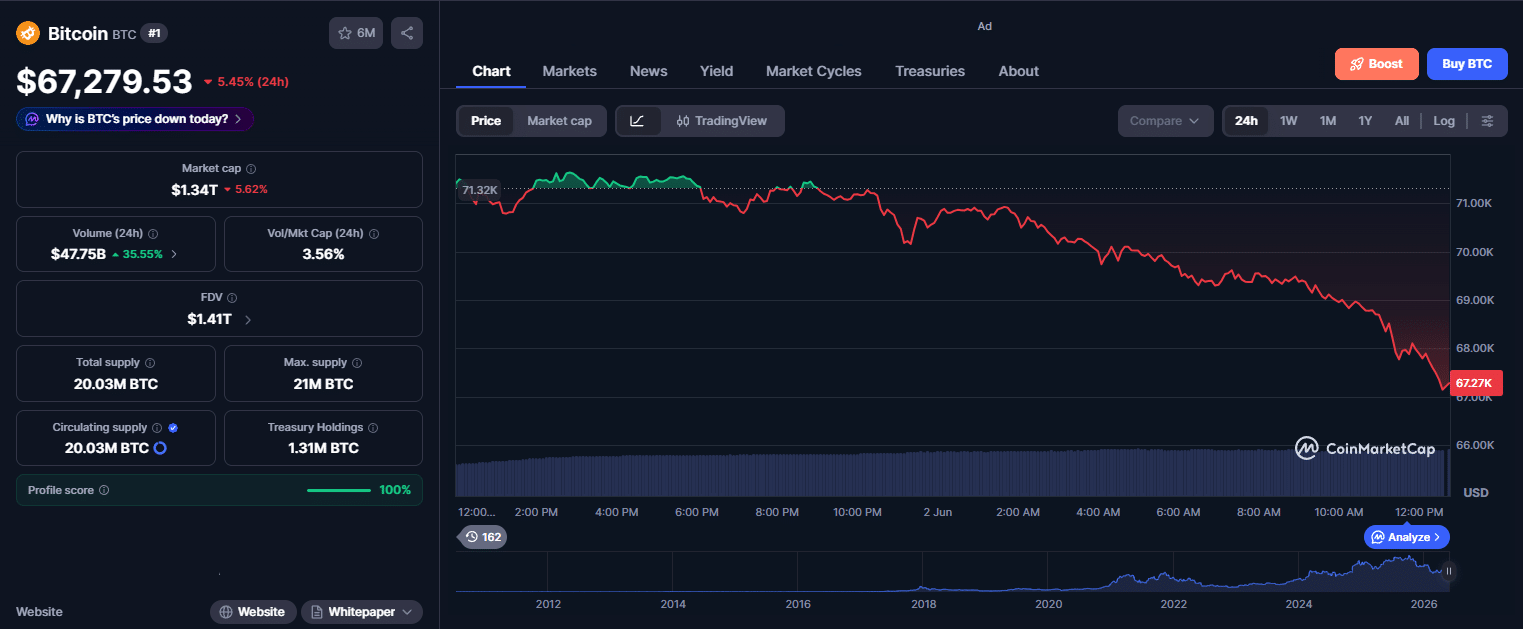The width and height of the screenshot is (1523, 629).
Task: Click the Max. supply info icon
Action: point(357,363)
